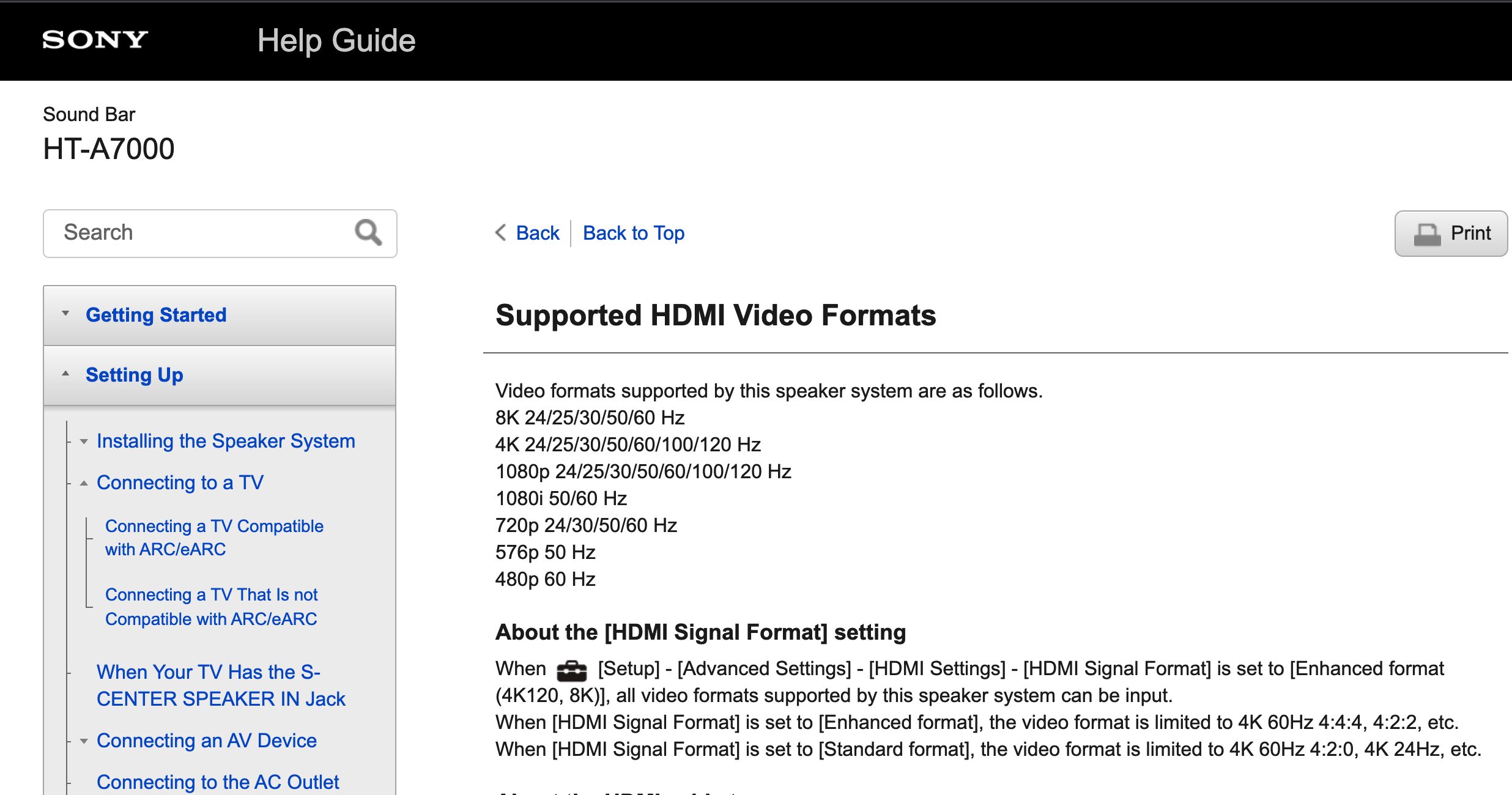Expand Installing the Speaker System arrow
The image size is (1512, 795).
pyautogui.click(x=84, y=442)
